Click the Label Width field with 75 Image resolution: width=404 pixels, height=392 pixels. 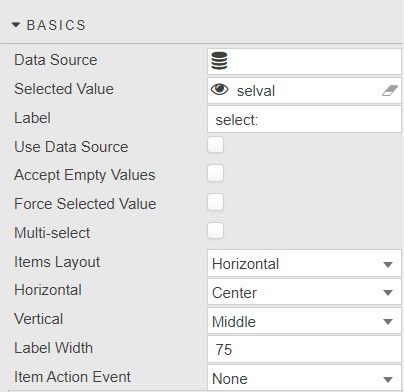[304, 349]
